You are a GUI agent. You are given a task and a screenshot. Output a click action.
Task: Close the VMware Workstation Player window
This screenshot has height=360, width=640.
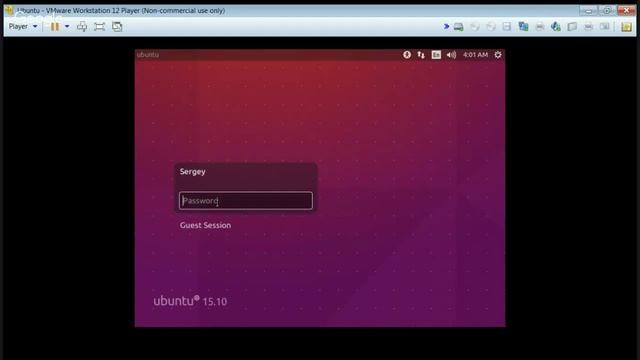click(x=626, y=11)
